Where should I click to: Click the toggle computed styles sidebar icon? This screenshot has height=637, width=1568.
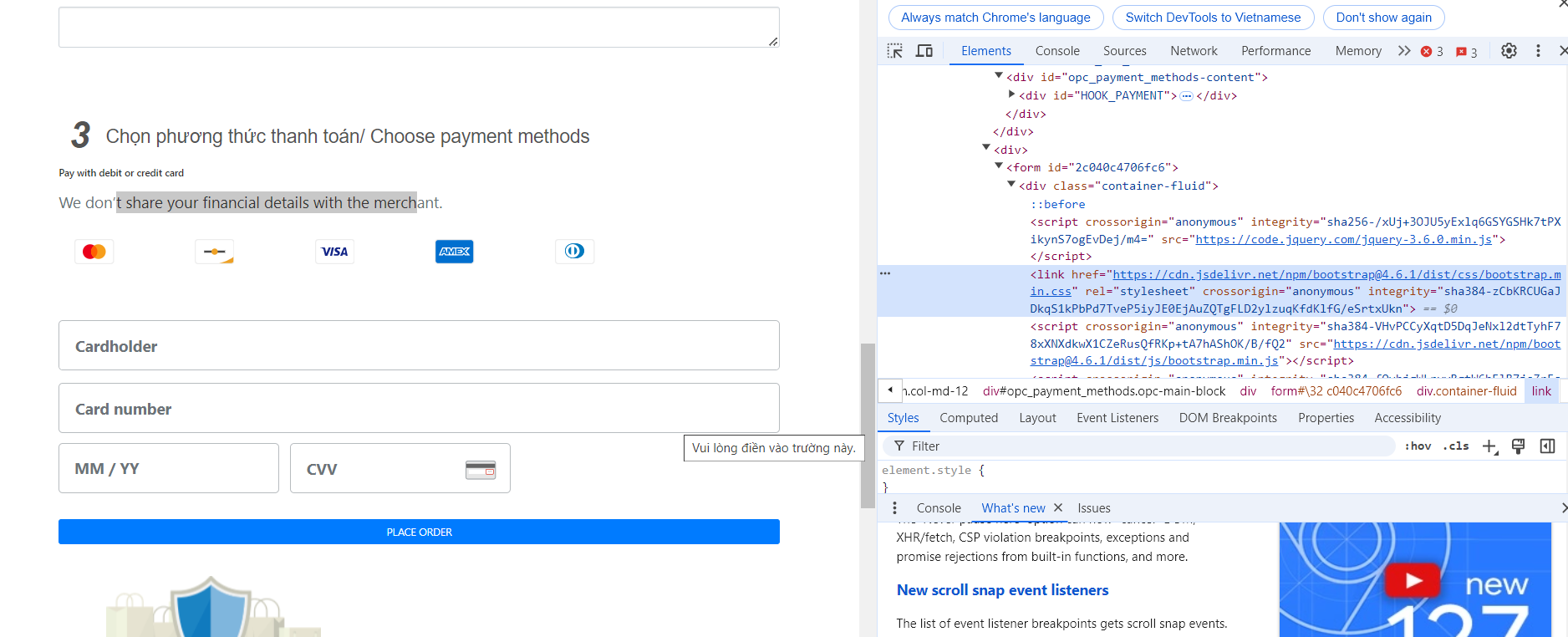[1547, 446]
